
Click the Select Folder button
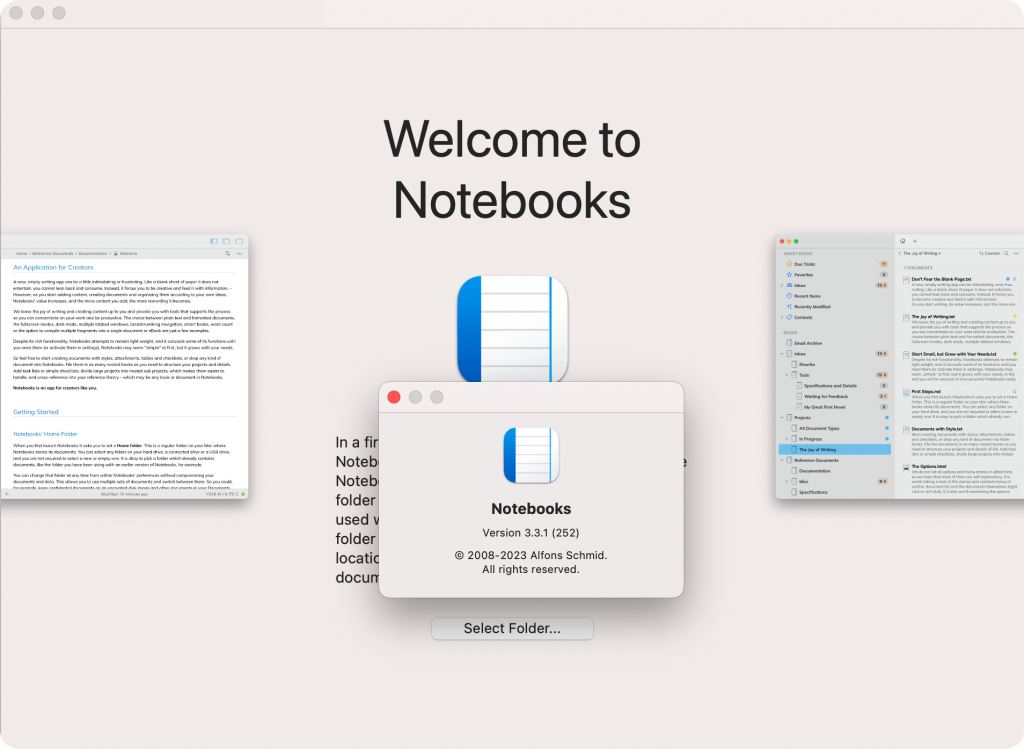pyautogui.click(x=512, y=628)
